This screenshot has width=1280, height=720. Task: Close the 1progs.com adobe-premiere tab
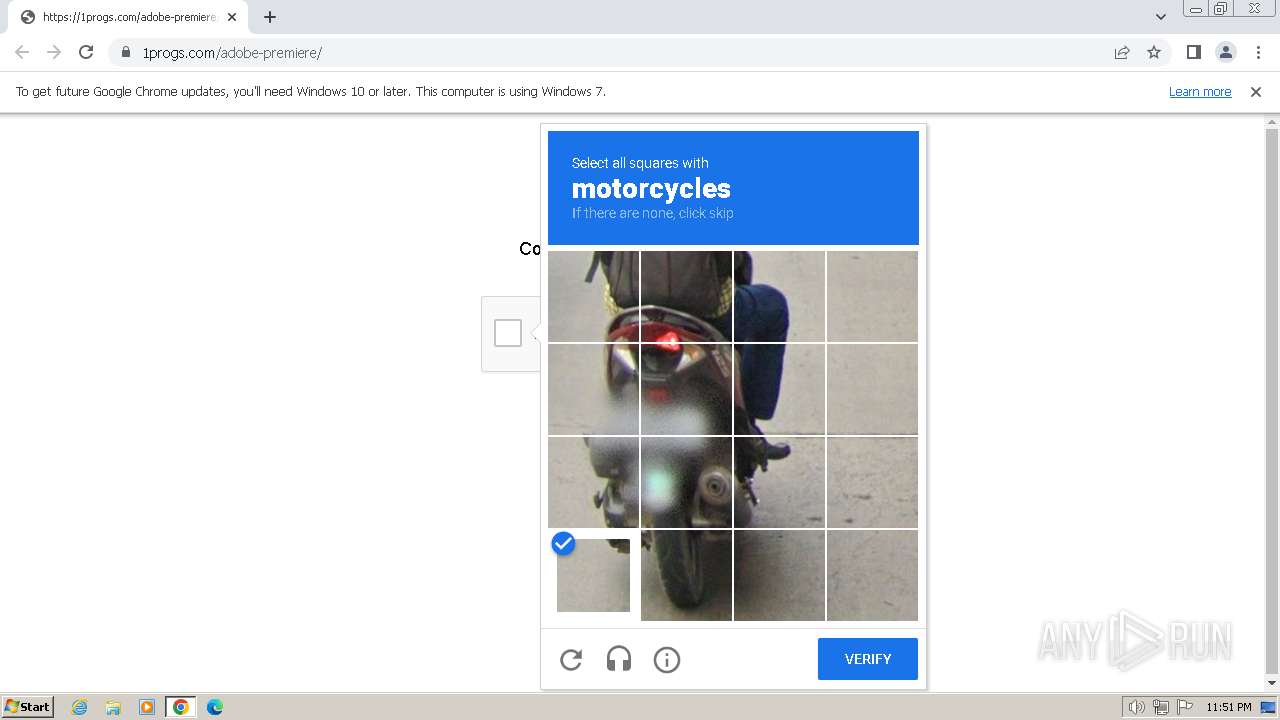pos(232,17)
